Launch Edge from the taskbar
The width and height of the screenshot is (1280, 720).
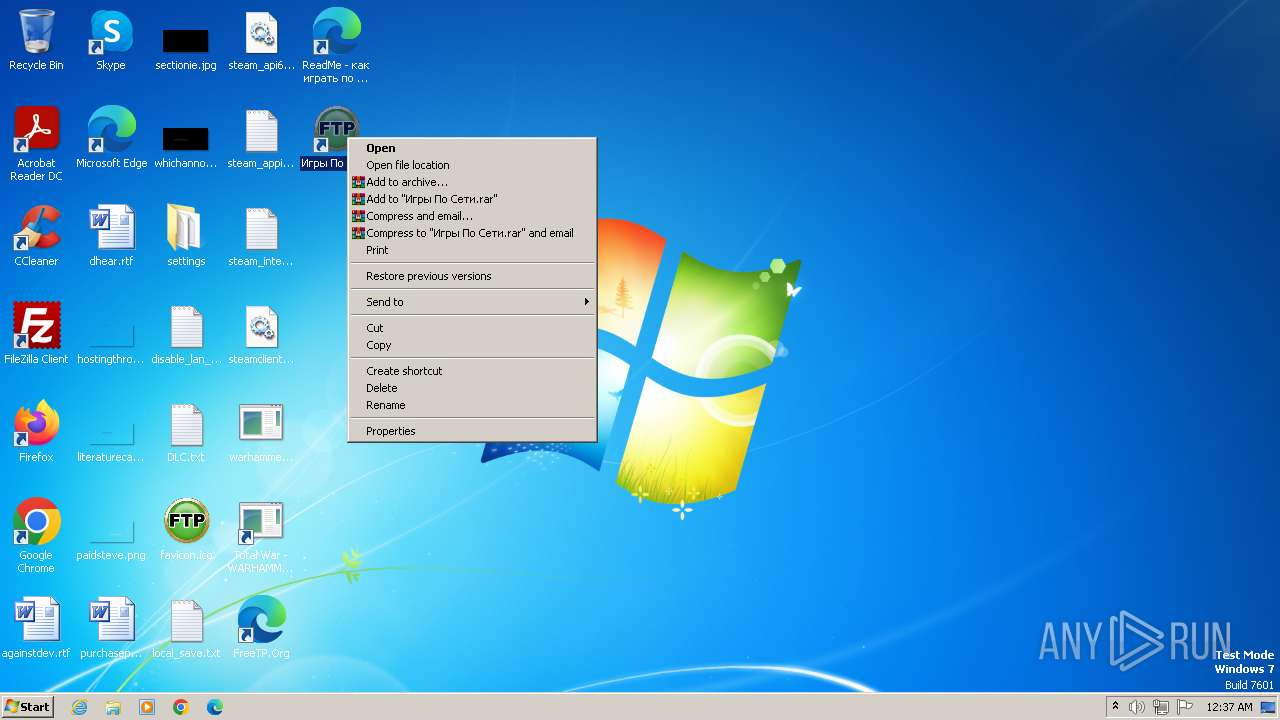[x=215, y=707]
